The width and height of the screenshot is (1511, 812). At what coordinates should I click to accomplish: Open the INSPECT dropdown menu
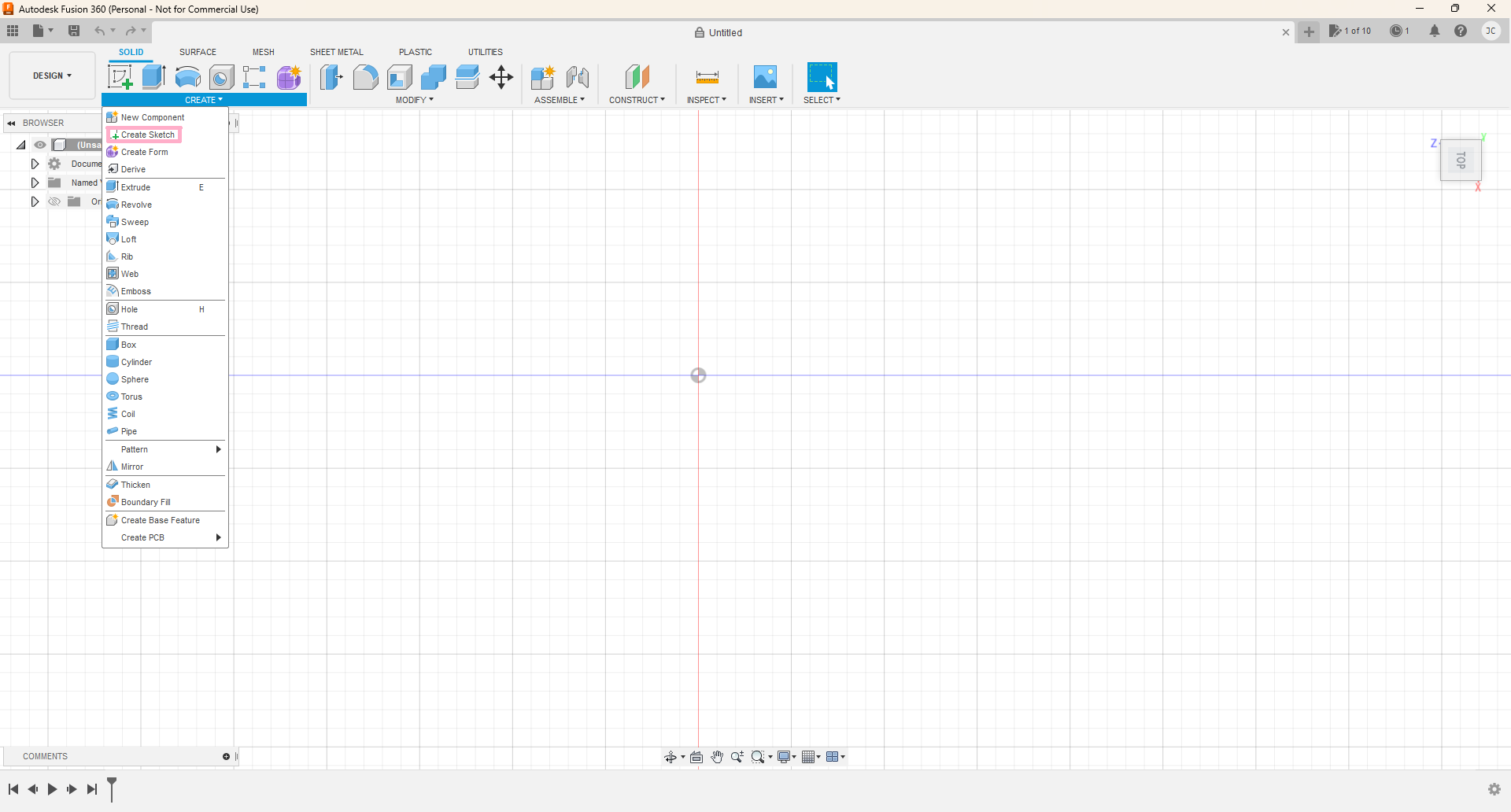707,100
